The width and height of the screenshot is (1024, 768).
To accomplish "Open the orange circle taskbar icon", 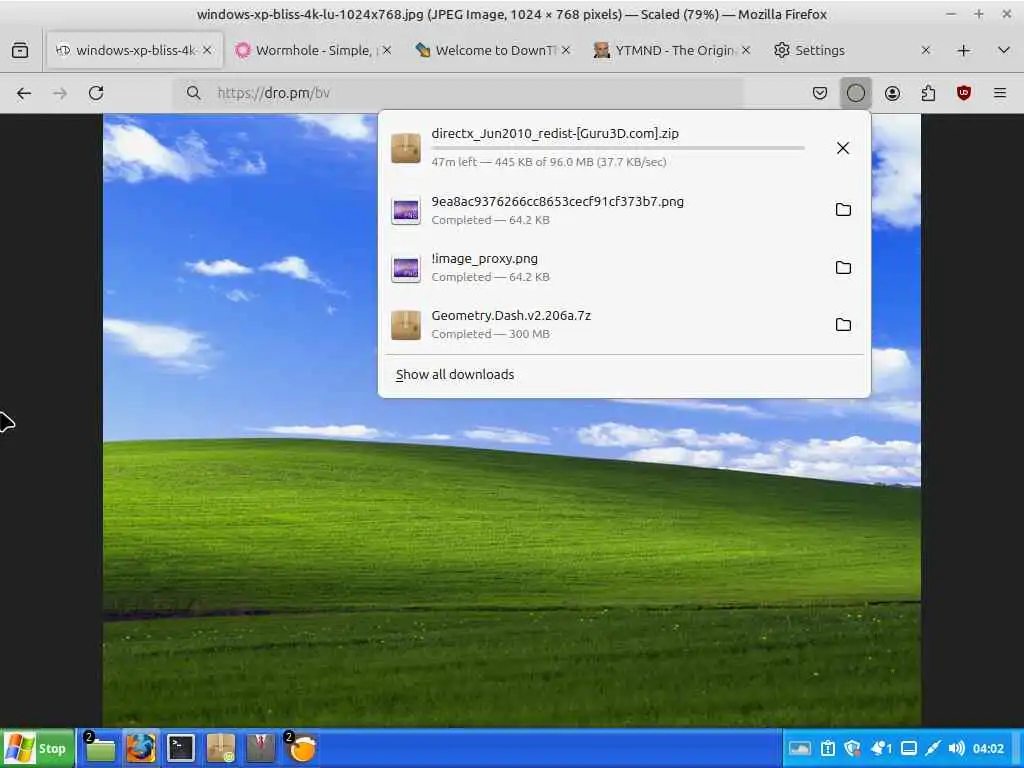I will pos(301,748).
